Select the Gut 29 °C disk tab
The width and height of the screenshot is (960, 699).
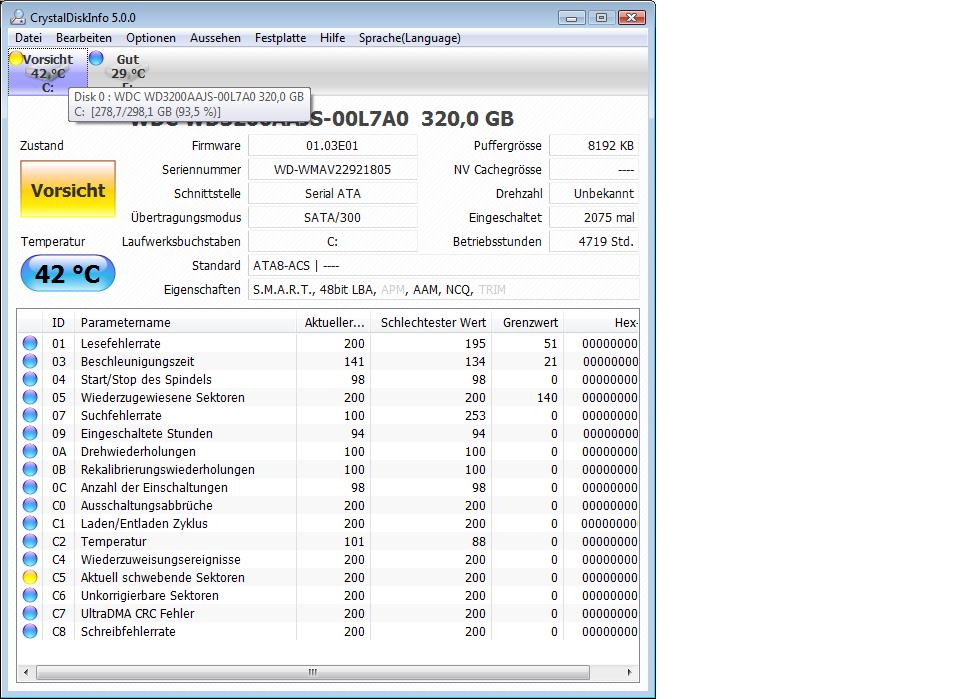127,70
